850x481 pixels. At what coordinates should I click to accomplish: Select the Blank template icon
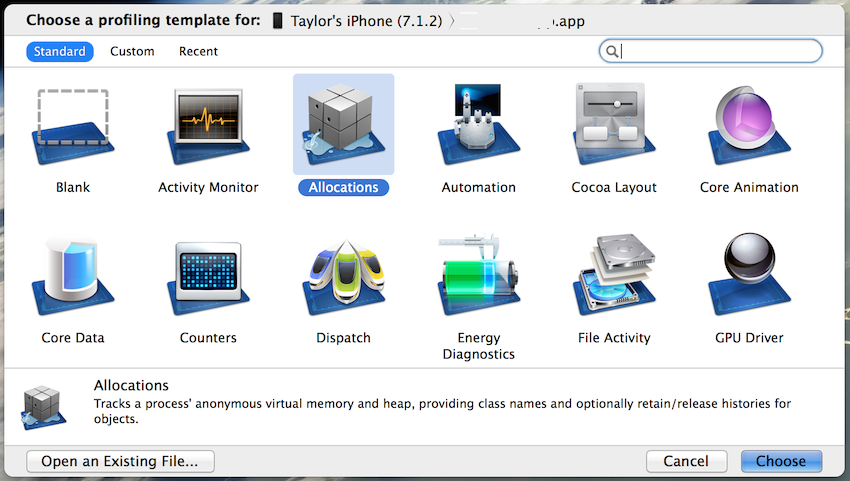(x=73, y=126)
